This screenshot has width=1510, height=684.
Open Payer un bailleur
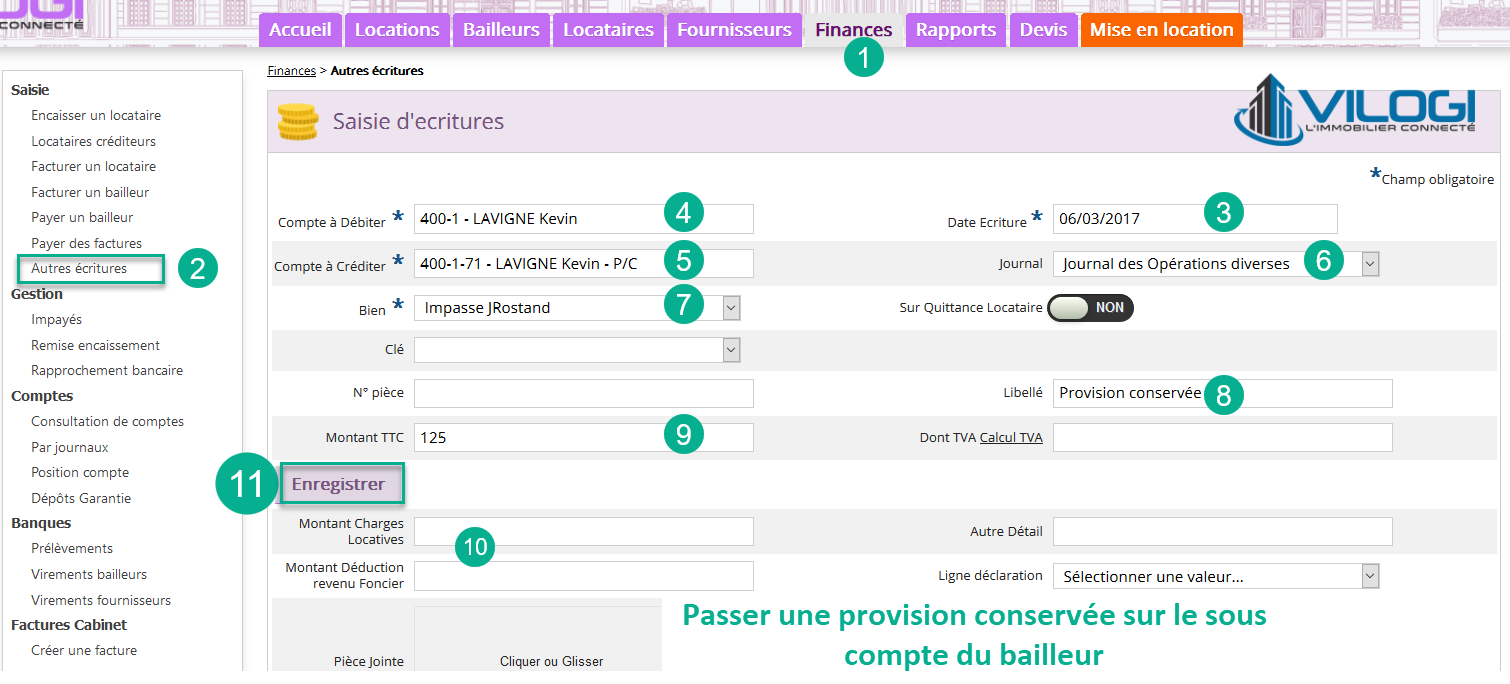click(82, 218)
